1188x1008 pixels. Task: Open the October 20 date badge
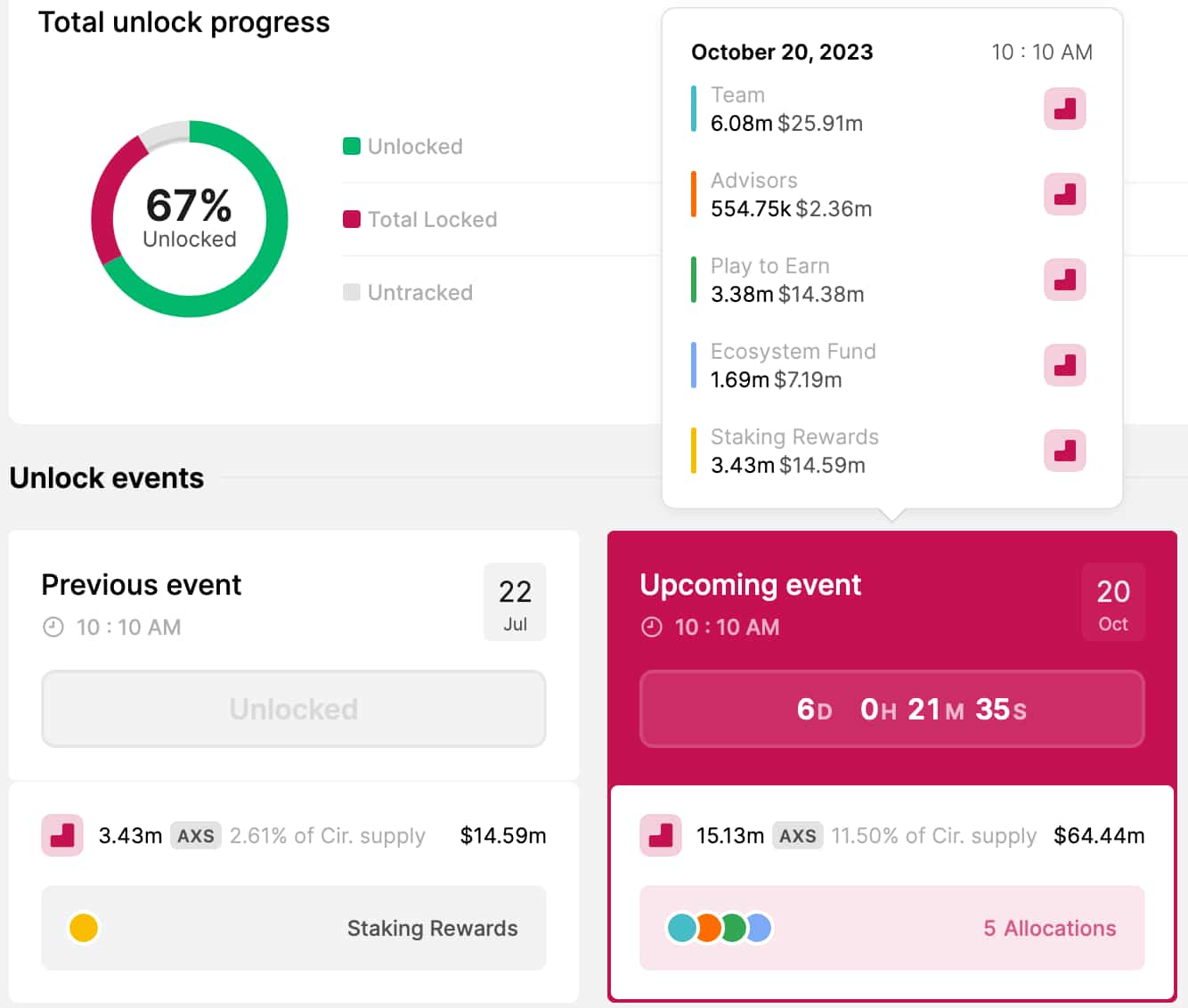point(1112,602)
